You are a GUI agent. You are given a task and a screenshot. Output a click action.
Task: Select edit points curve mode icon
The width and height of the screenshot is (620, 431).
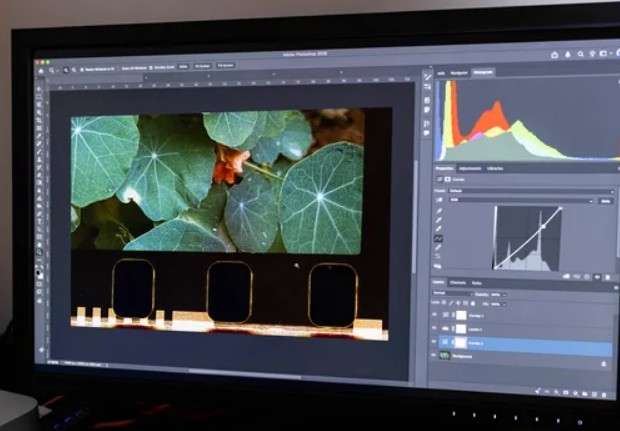(439, 238)
